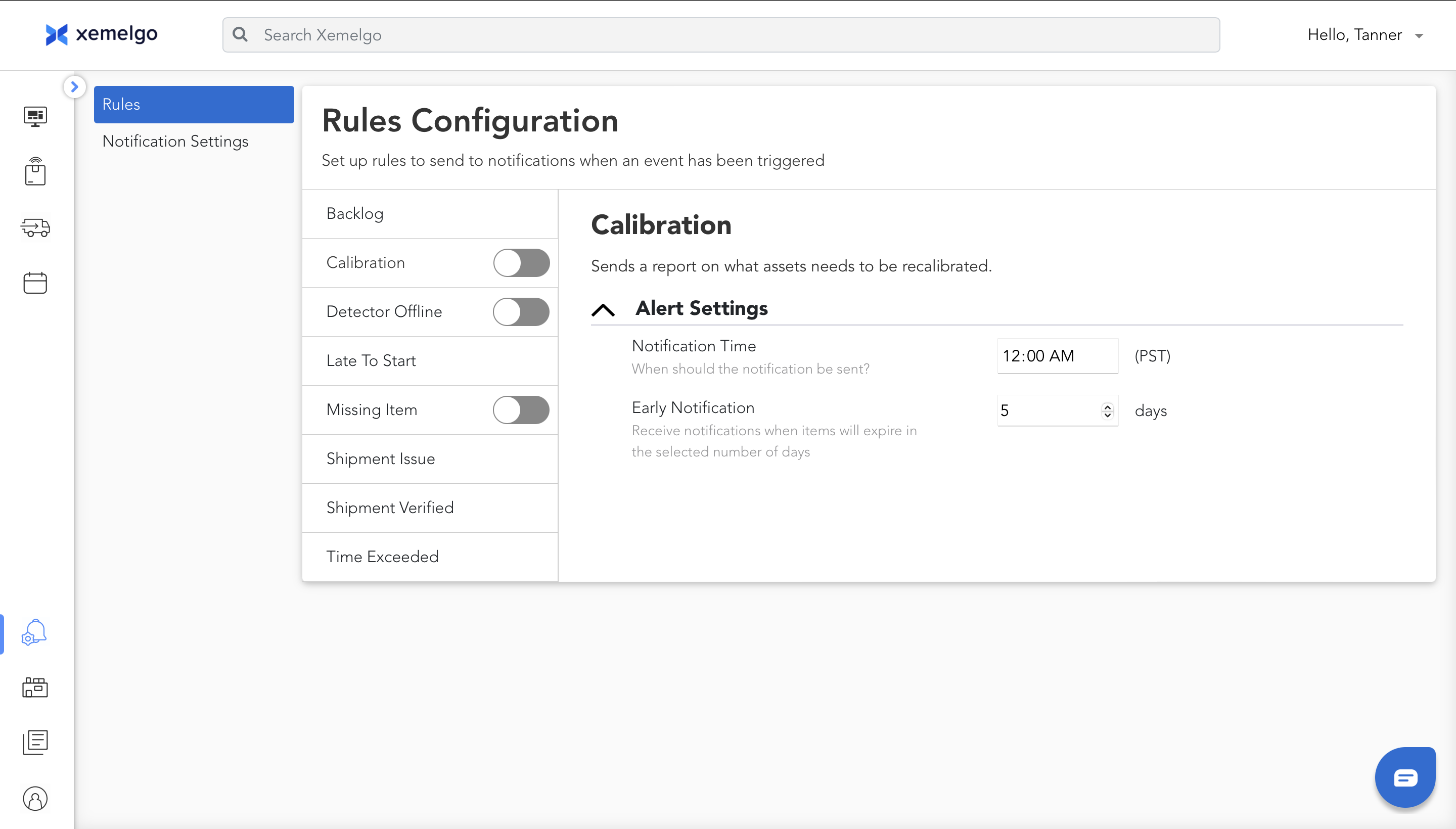Open the chat support bubble

[x=1405, y=777]
